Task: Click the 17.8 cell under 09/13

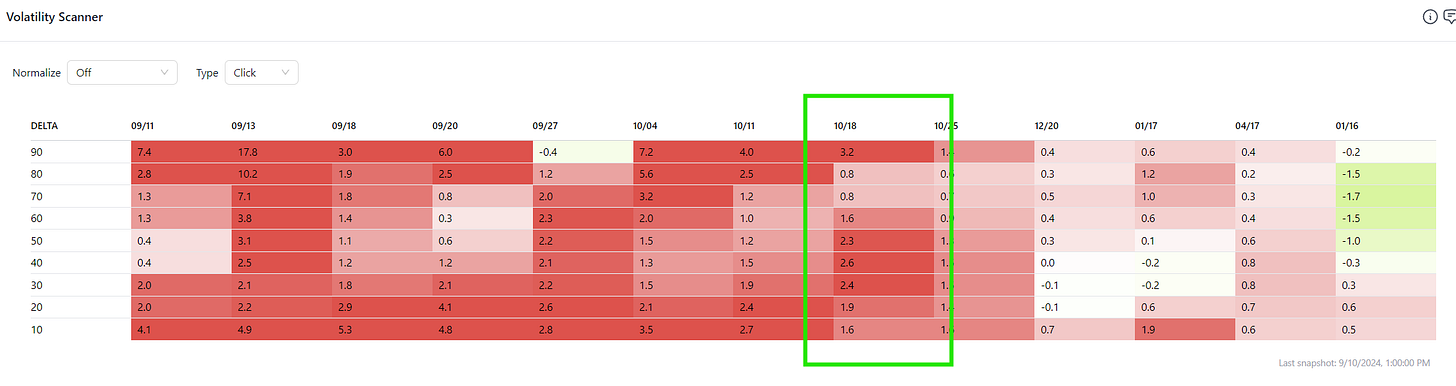Action: pos(281,152)
